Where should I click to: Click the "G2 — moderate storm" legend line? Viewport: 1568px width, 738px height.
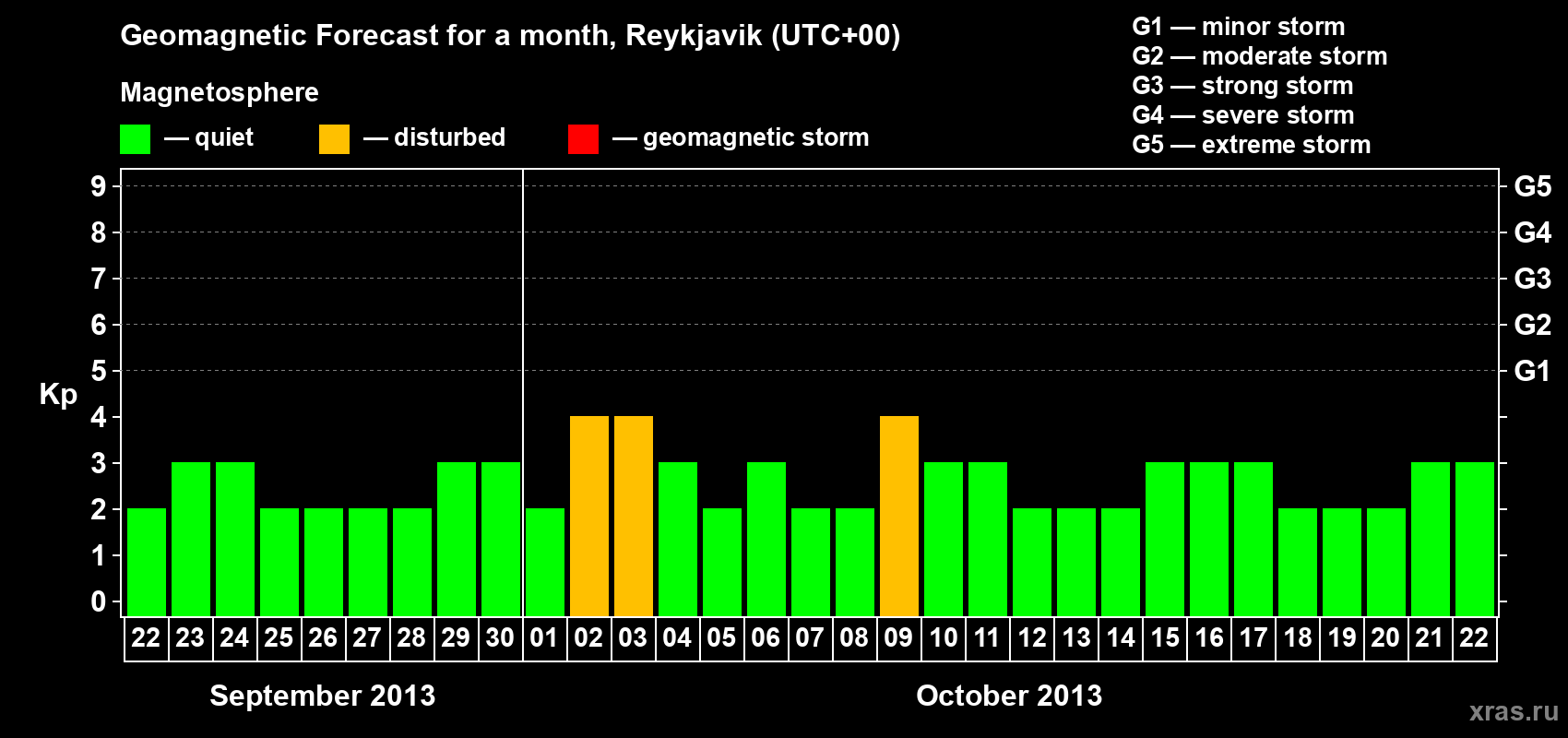pyautogui.click(x=1260, y=56)
